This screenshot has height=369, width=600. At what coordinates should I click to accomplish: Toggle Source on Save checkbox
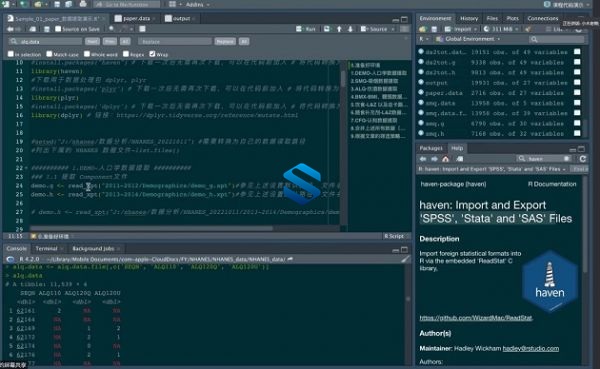58,29
